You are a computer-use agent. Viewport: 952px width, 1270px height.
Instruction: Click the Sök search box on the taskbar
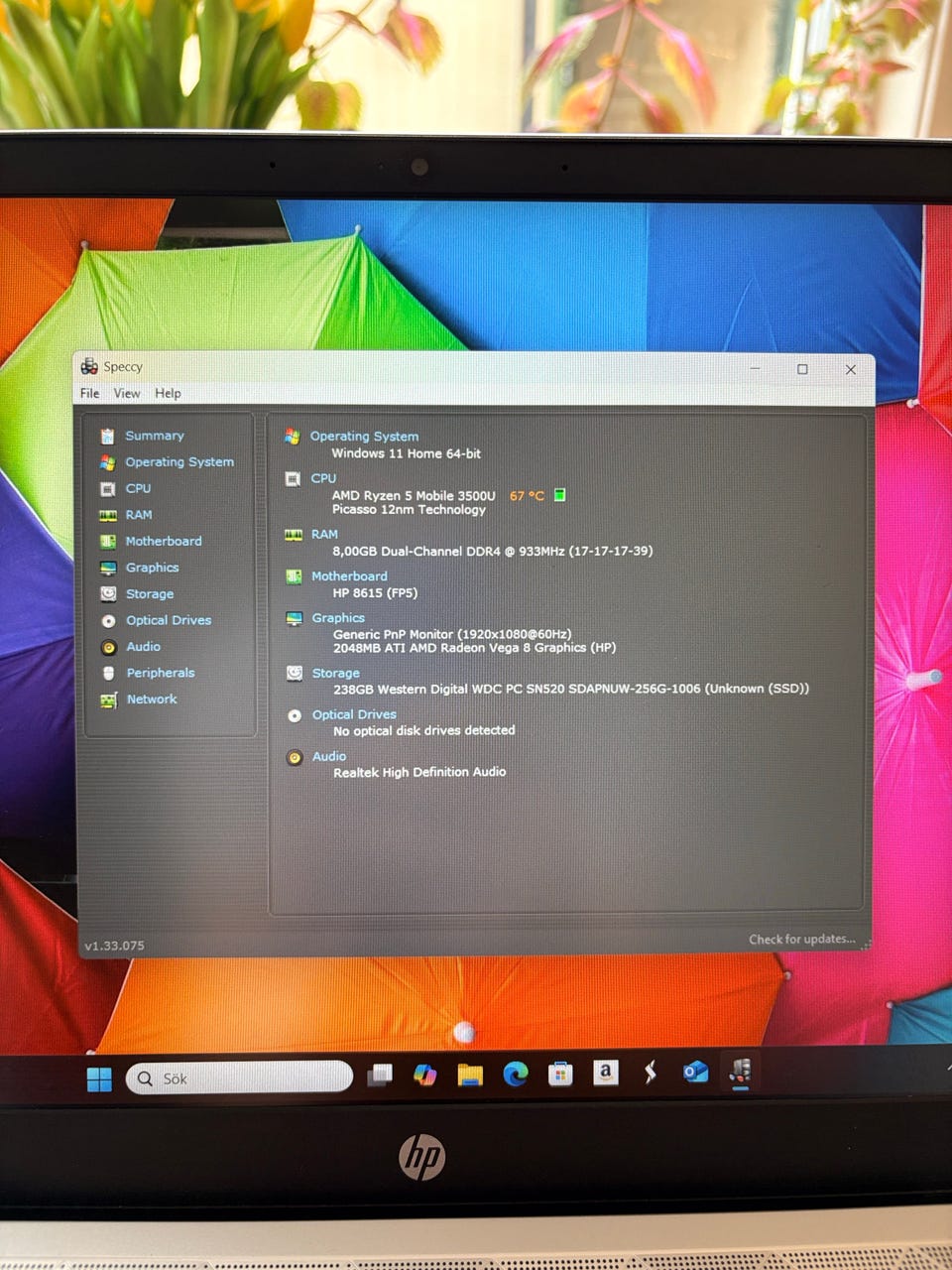point(239,1078)
